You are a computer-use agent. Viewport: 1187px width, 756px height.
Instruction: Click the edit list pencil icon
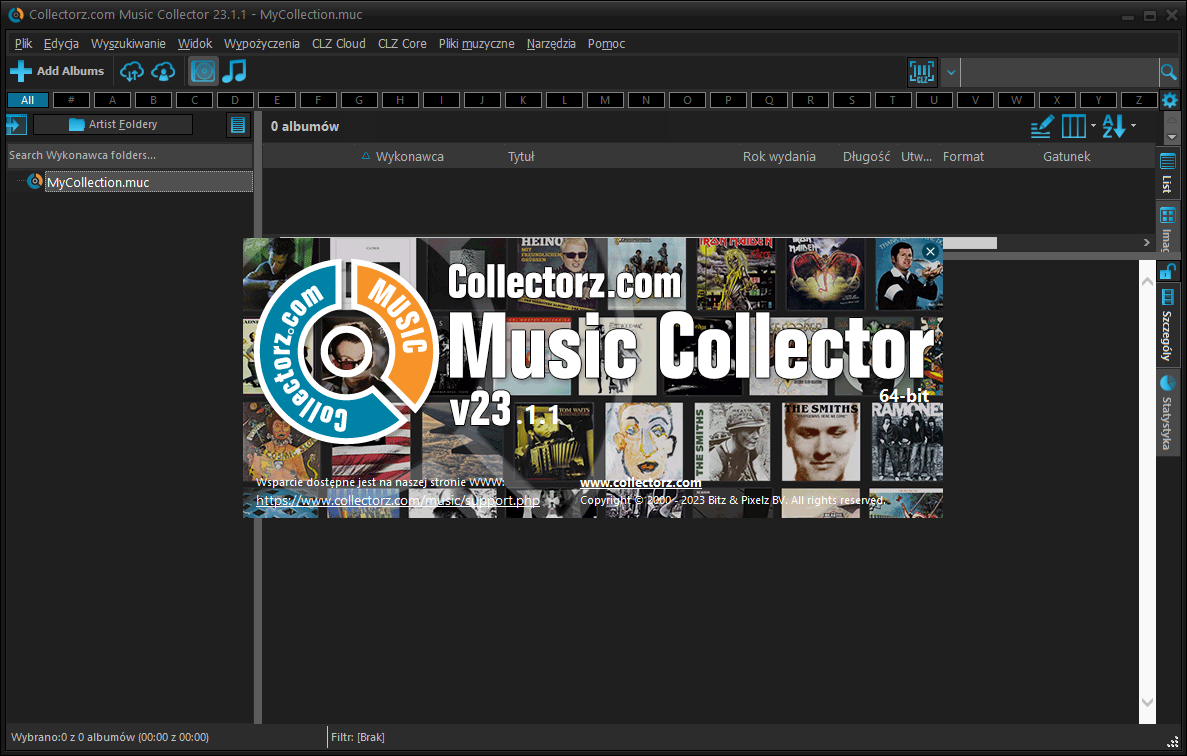coord(1042,126)
